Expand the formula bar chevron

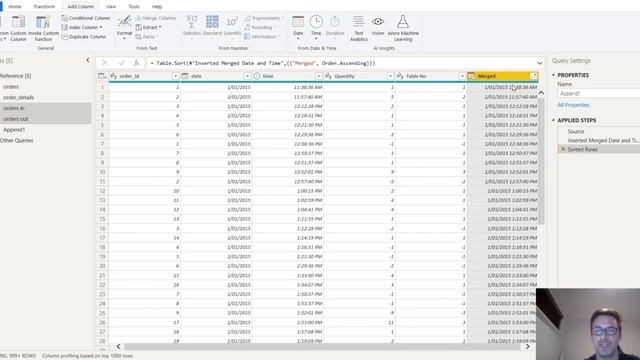coord(540,63)
